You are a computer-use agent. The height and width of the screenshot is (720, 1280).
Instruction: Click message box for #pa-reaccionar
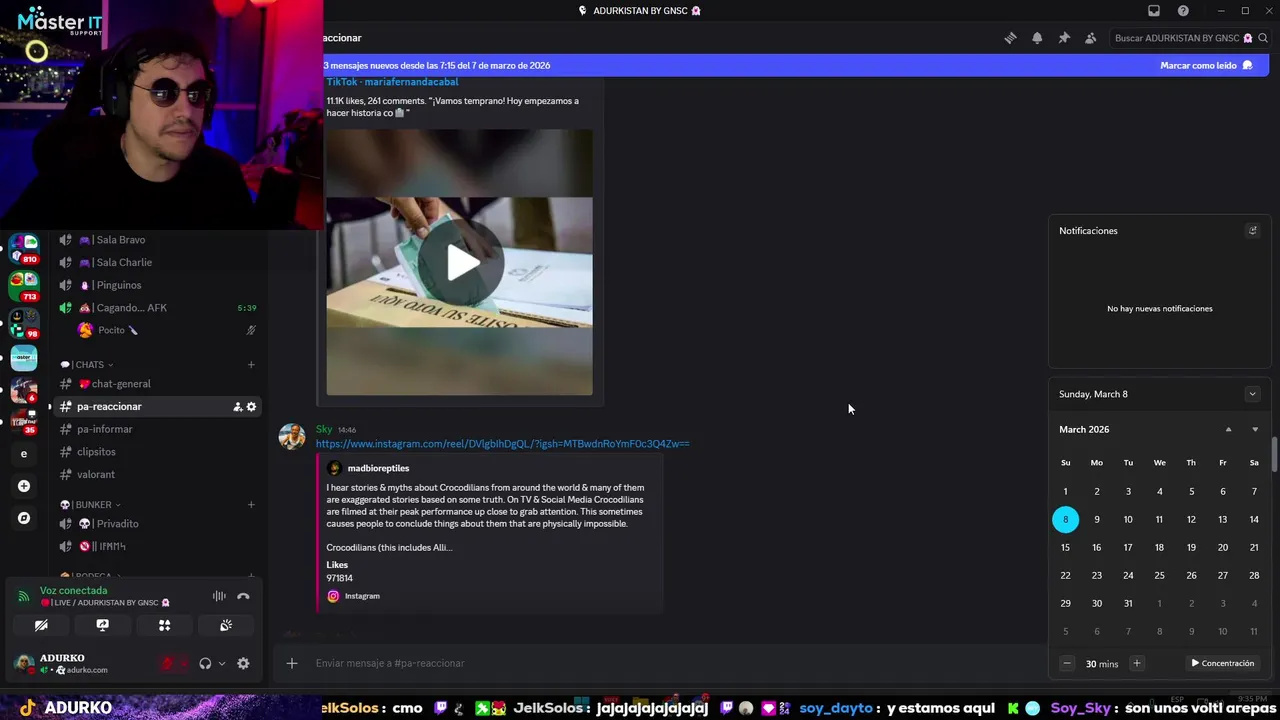[670, 663]
